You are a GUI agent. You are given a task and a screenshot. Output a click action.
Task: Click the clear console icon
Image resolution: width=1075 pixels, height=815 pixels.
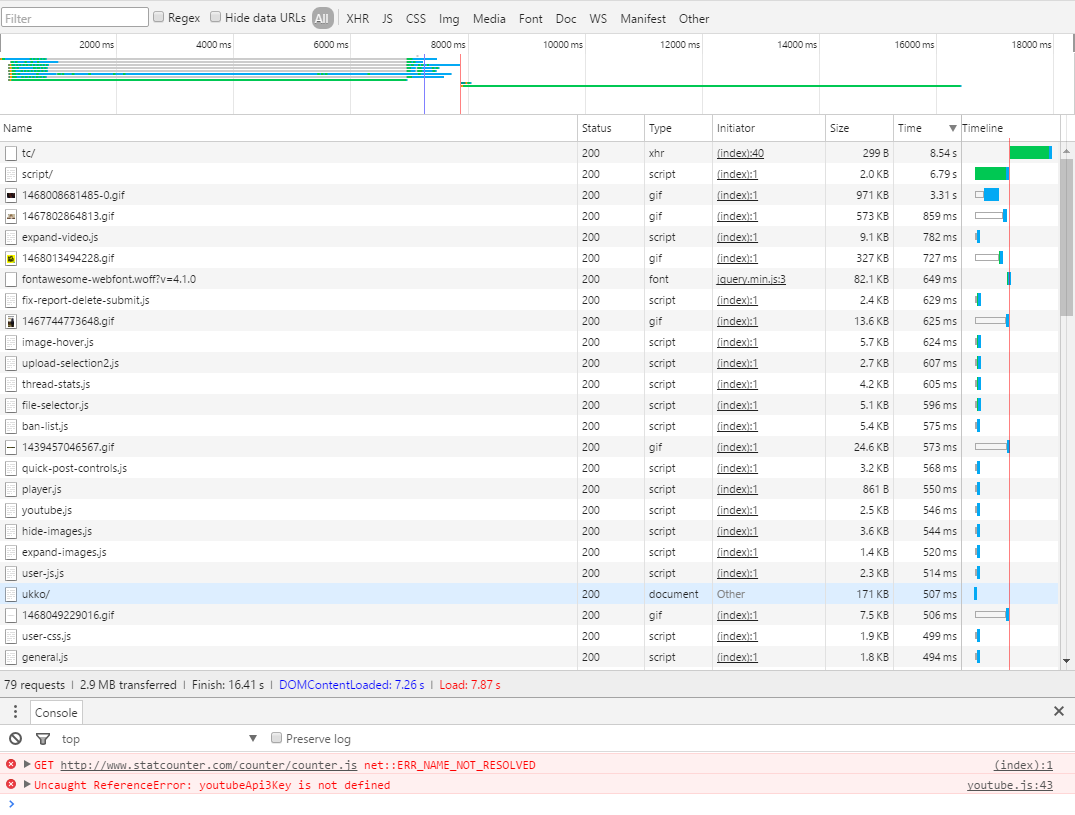(15, 739)
